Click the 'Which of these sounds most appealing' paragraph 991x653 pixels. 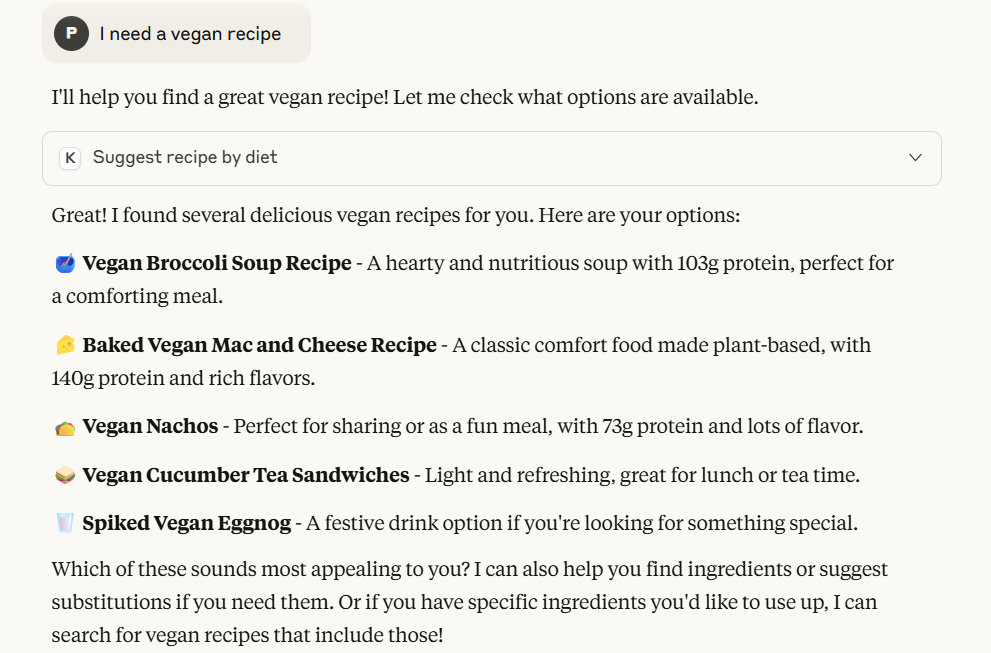(x=470, y=602)
